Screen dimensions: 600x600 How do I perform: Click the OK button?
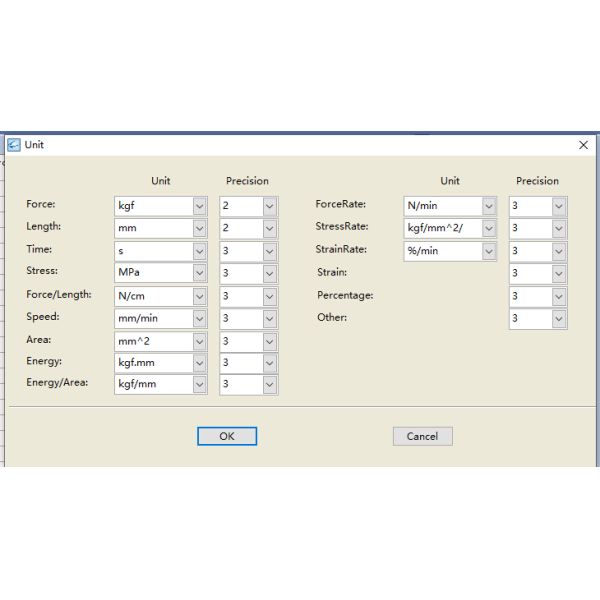coord(226,436)
